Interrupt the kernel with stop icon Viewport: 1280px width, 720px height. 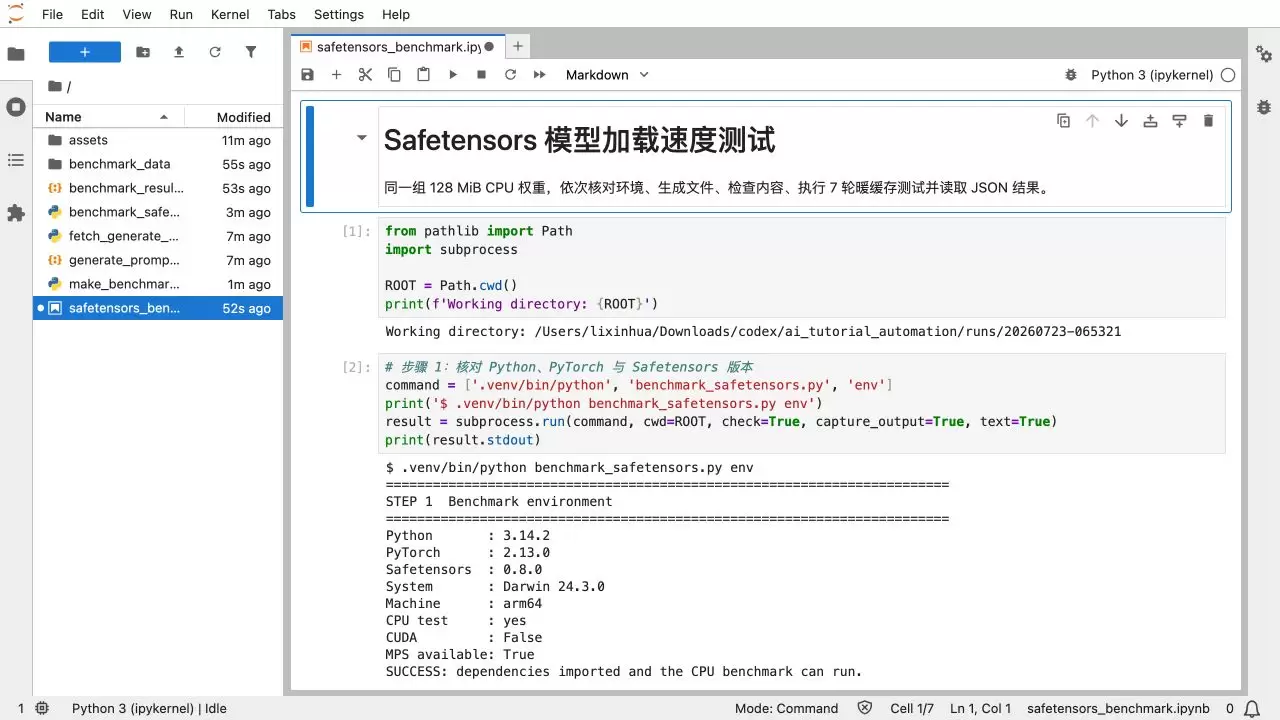pyautogui.click(x=481, y=75)
